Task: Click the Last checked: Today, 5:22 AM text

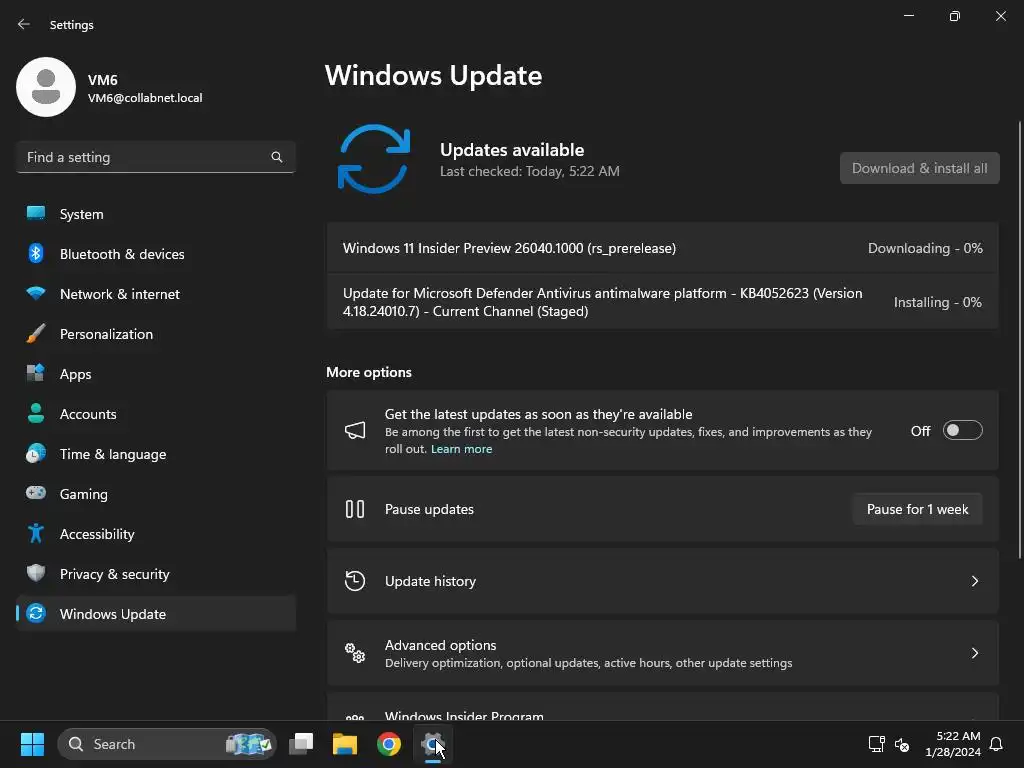Action: 530,171
